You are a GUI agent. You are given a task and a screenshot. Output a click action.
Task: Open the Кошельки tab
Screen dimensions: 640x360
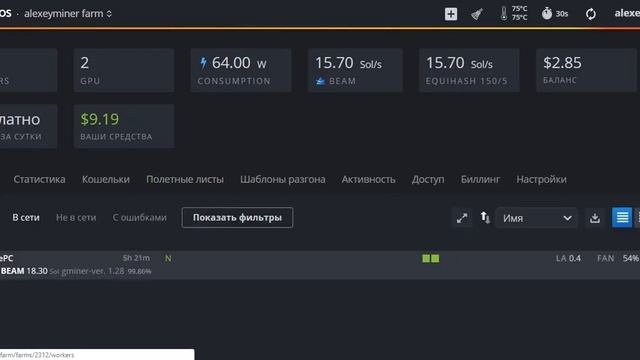click(x=106, y=179)
